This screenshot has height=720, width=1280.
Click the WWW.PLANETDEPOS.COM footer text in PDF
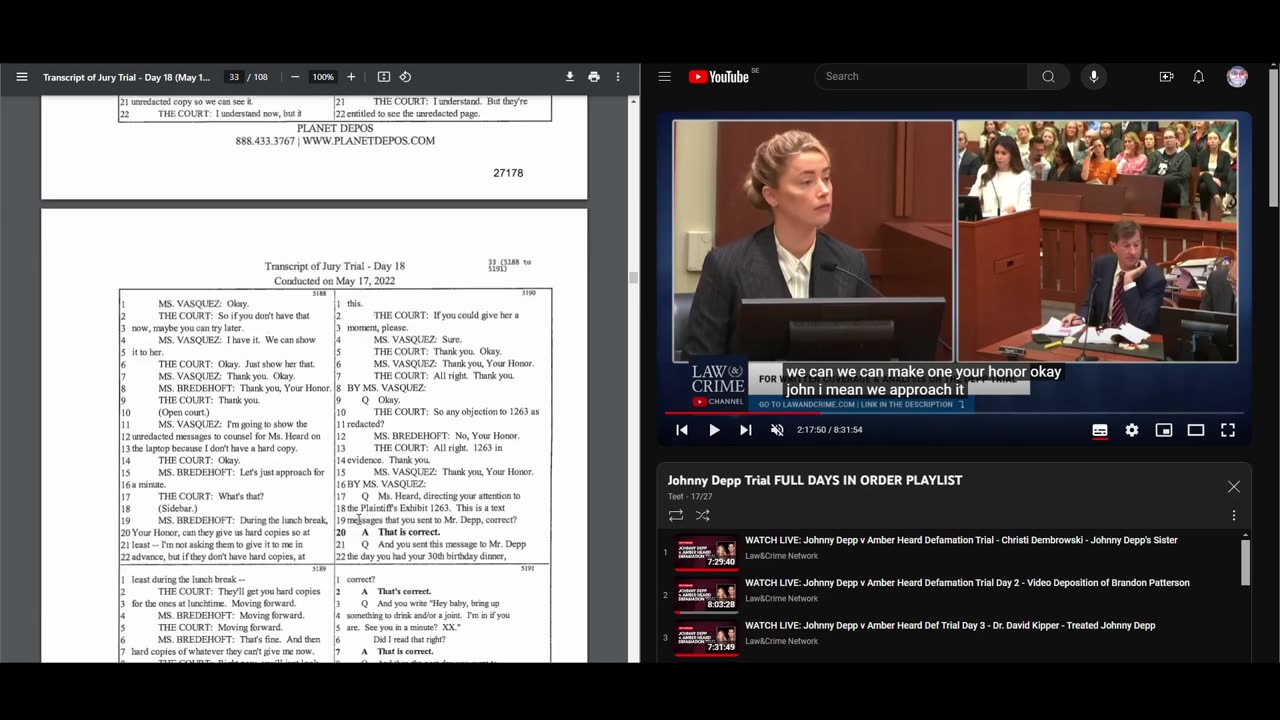(x=368, y=141)
